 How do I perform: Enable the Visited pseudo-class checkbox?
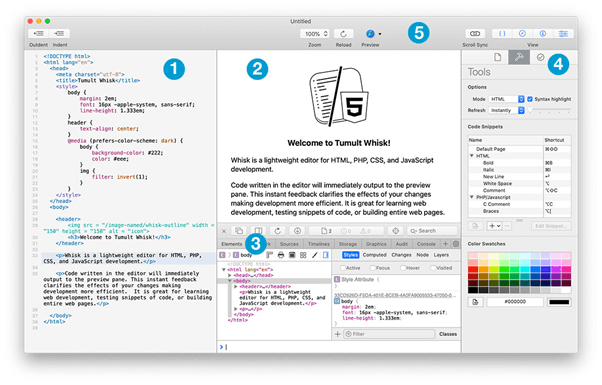(x=433, y=268)
